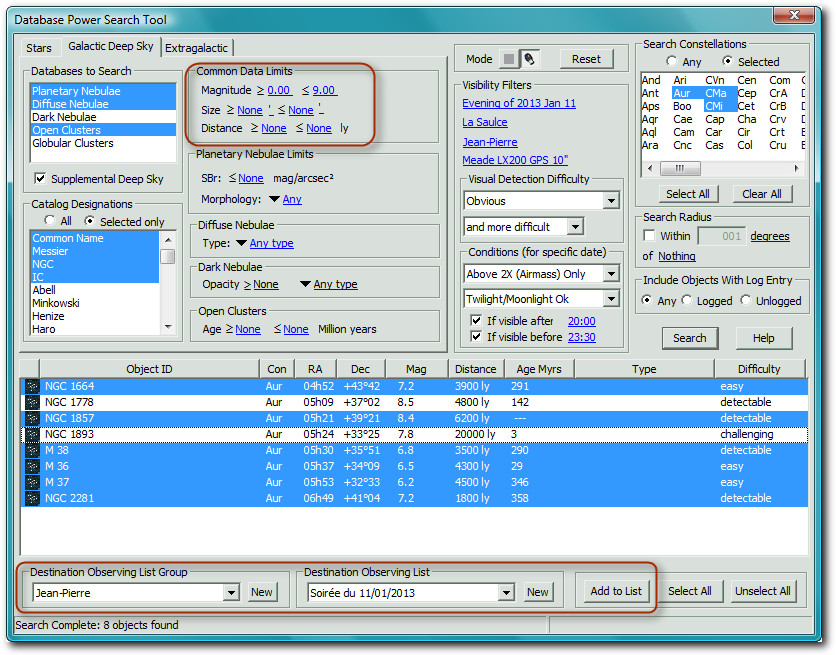Open Destination Observing List dropdown
Viewport: 836px width, 655px height.
(x=506, y=592)
